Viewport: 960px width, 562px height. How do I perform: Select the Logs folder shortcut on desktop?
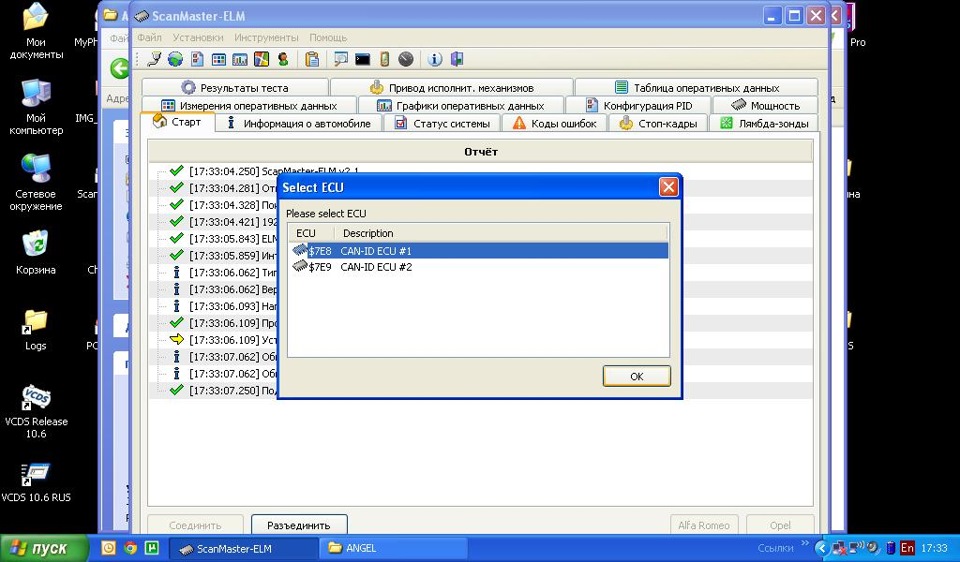(x=36, y=329)
